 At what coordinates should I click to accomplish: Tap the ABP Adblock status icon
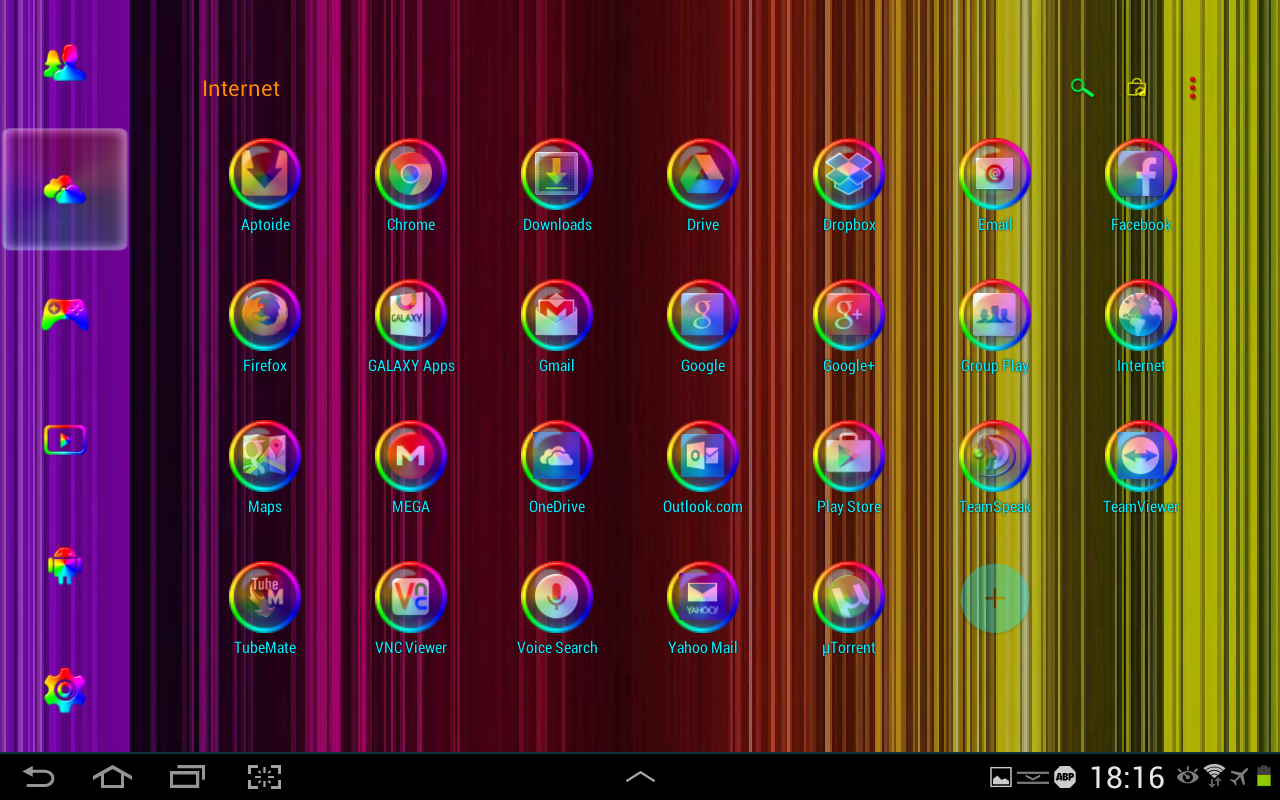point(1065,777)
